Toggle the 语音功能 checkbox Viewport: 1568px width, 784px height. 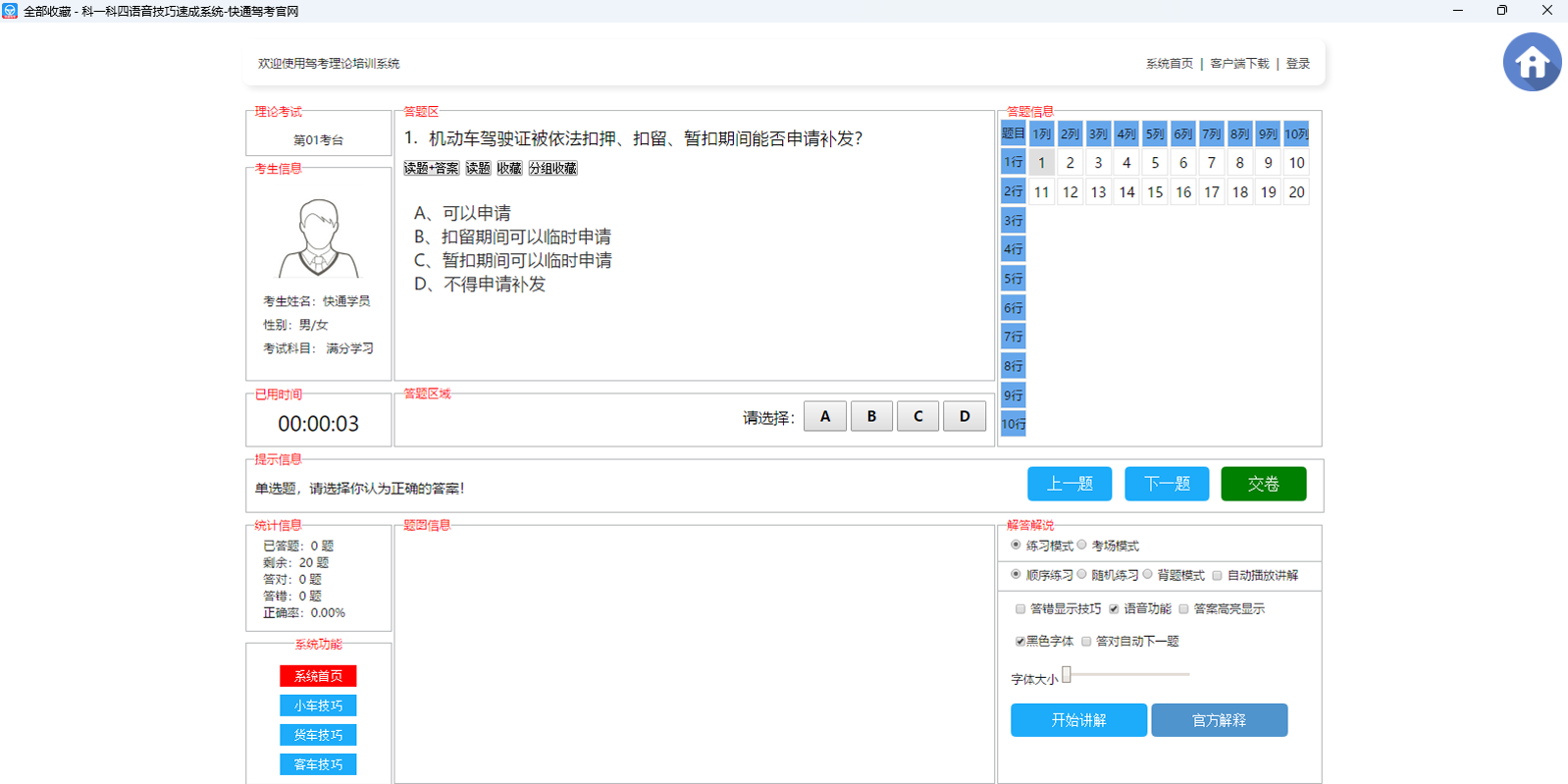pos(1114,609)
